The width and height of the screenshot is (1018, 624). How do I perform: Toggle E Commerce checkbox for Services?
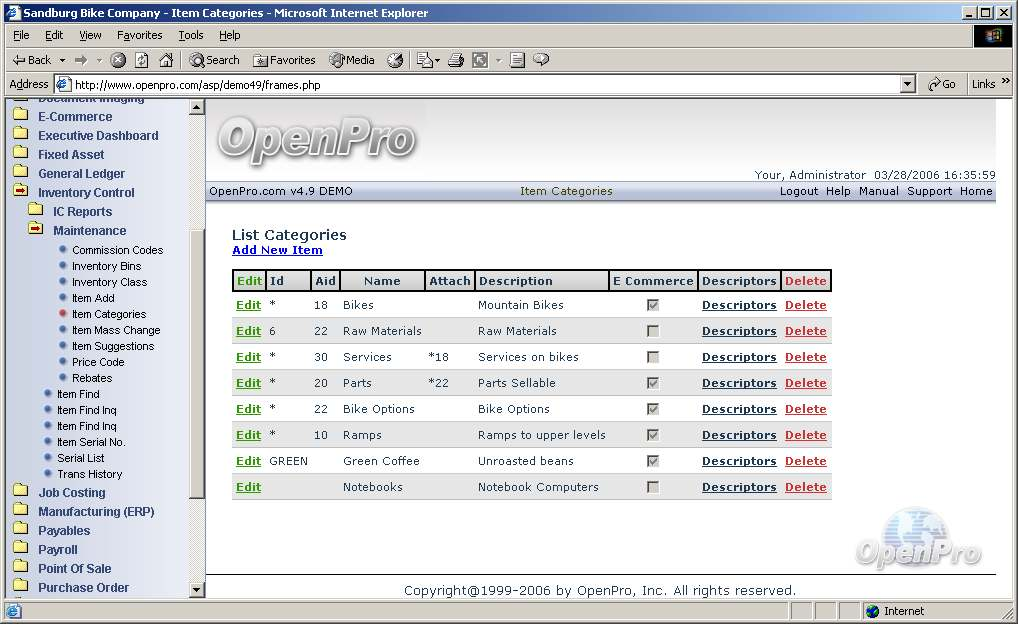coord(653,357)
